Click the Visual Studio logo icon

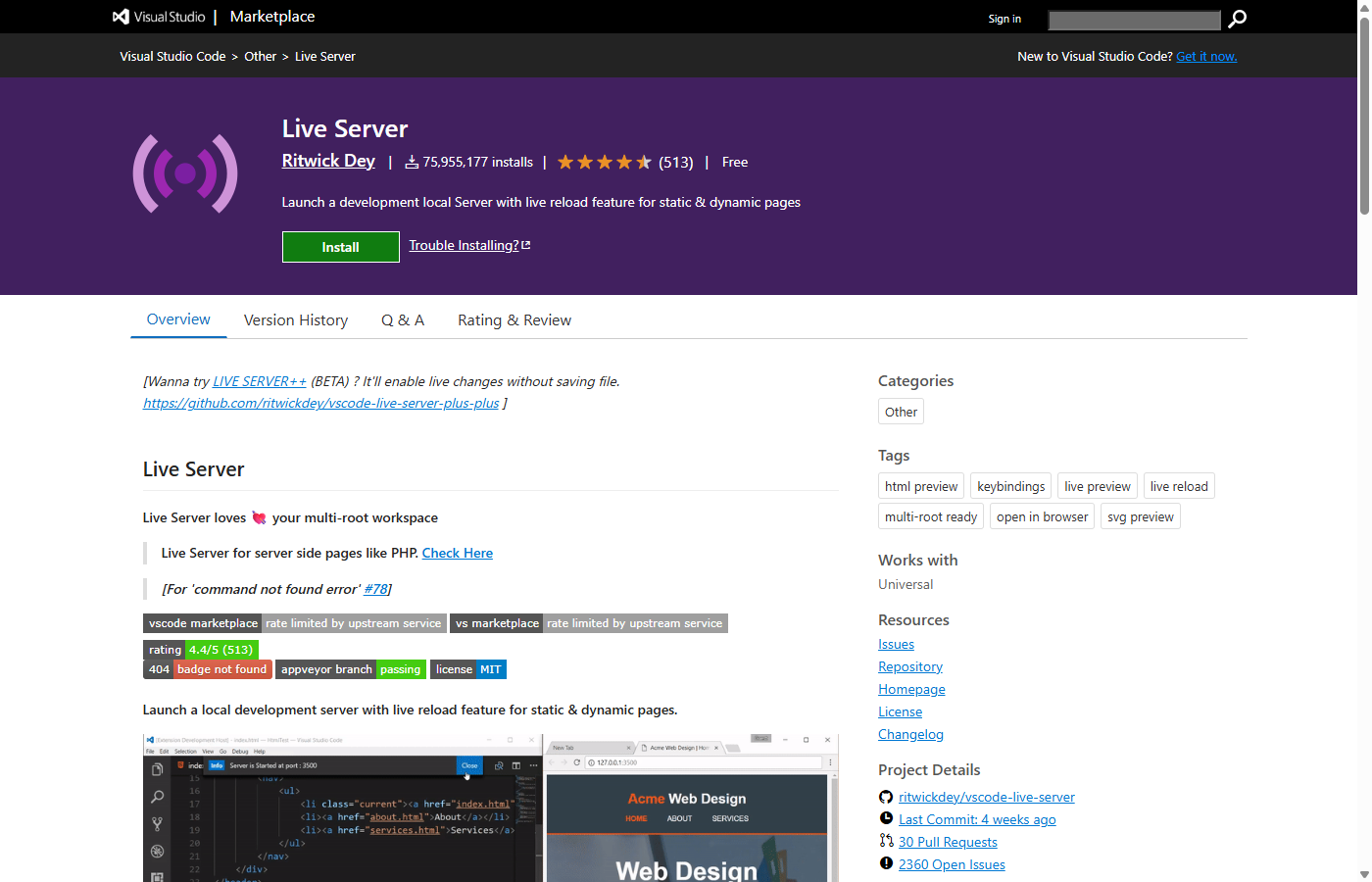tap(121, 17)
